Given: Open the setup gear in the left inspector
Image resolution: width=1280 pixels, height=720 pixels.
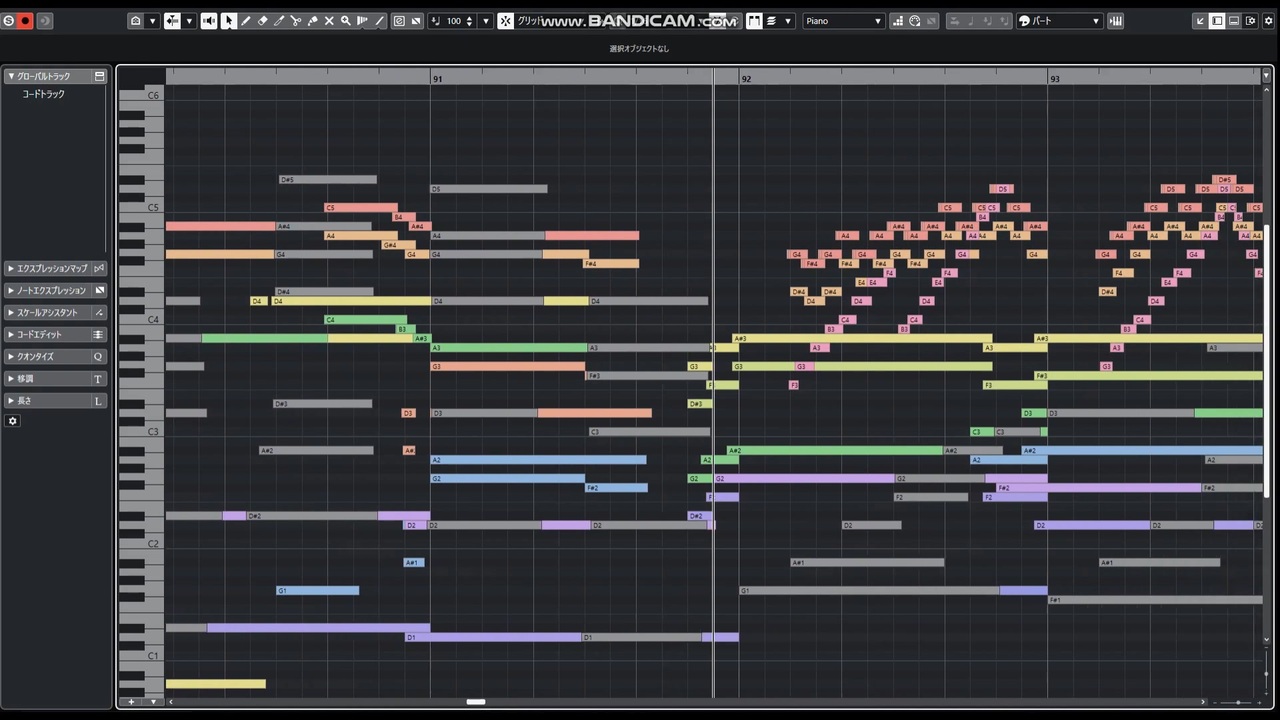Looking at the screenshot, I should coord(12,421).
